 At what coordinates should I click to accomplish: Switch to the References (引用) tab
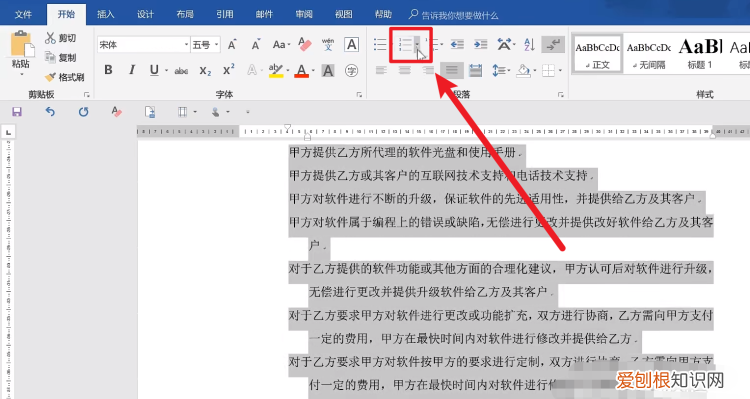[x=224, y=14]
